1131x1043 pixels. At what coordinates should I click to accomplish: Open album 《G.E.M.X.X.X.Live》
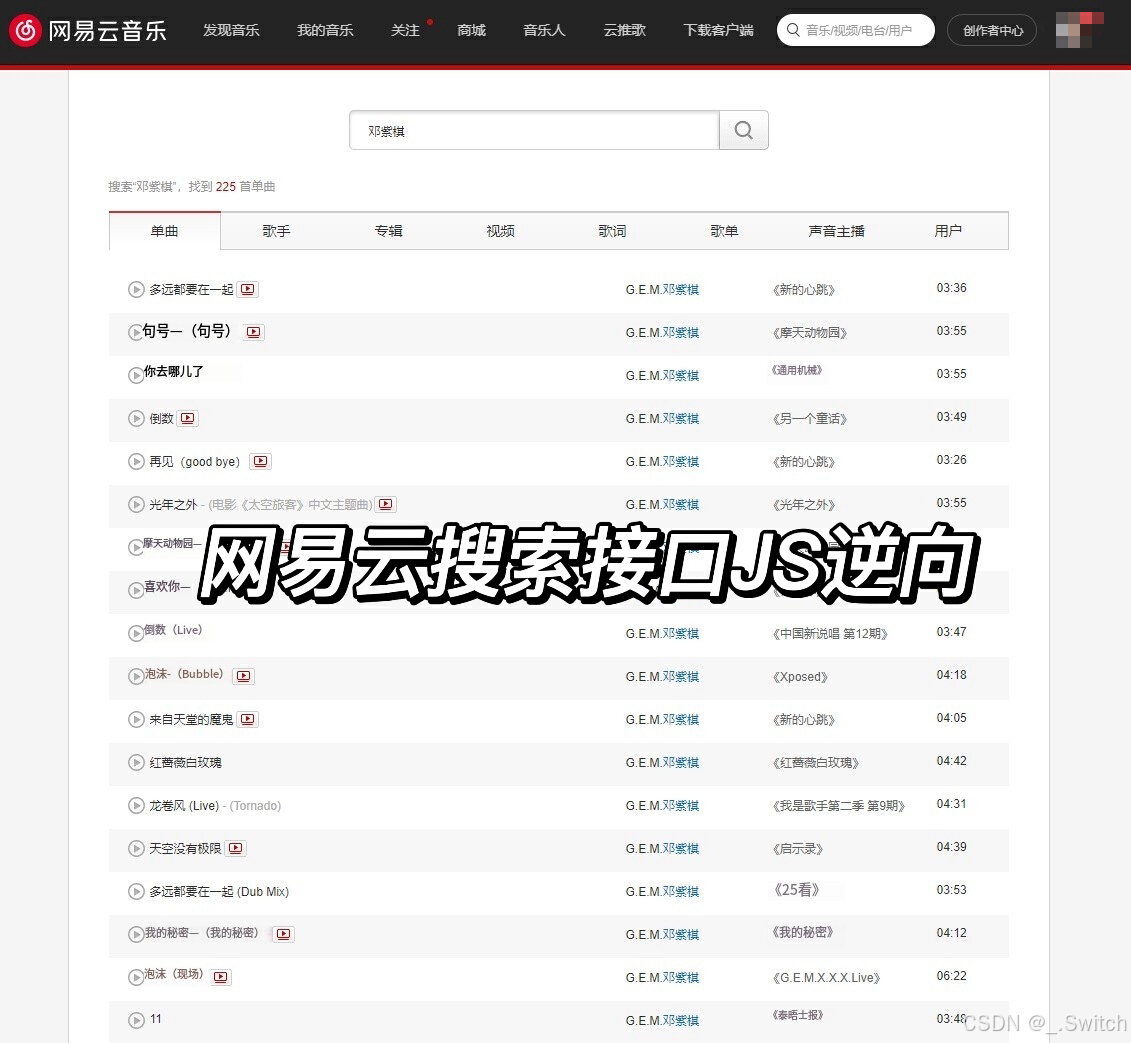pyautogui.click(x=826, y=977)
